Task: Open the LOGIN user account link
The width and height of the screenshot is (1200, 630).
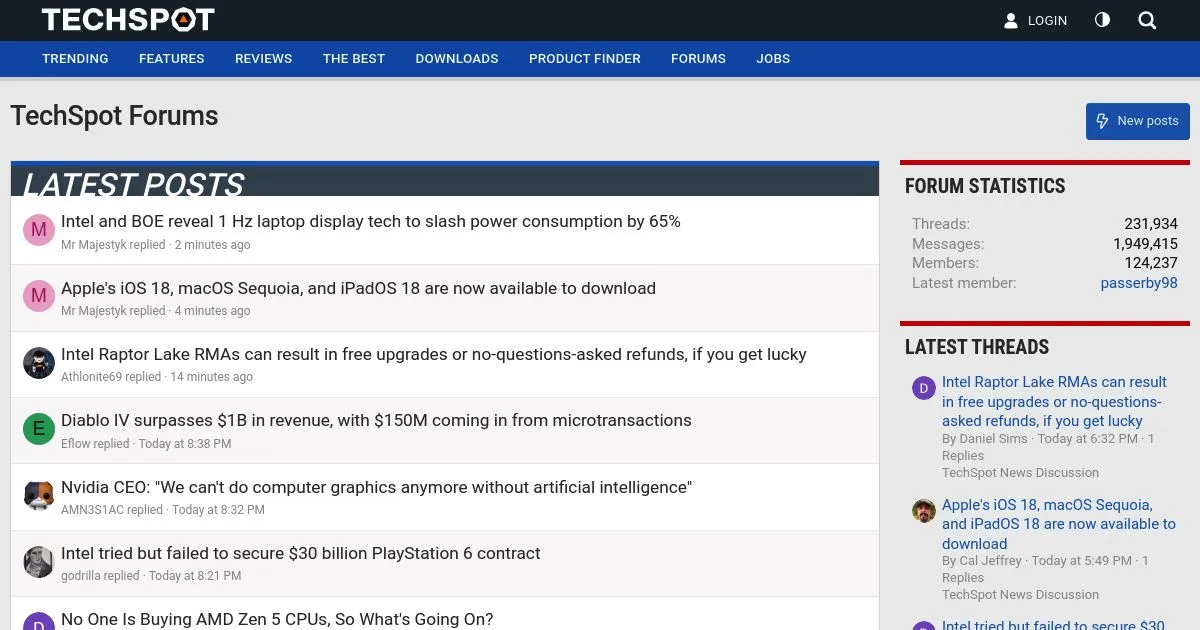Action: 1035,20
